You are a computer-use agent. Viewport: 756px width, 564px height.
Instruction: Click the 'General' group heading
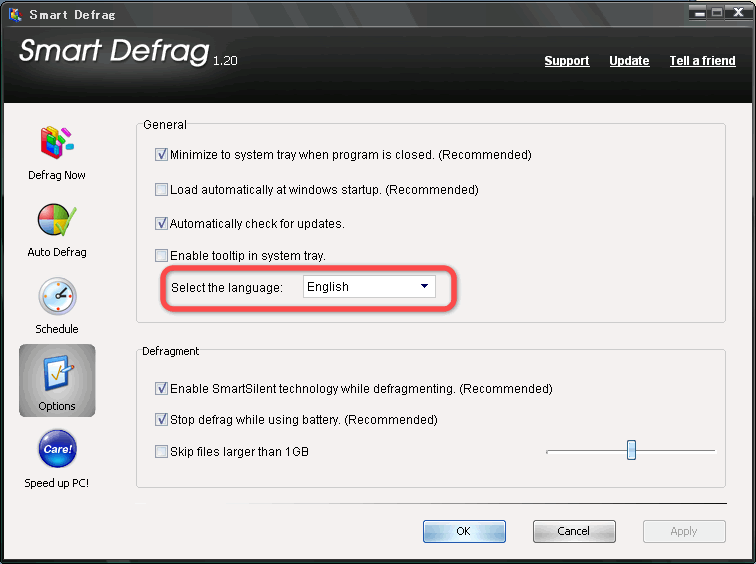click(x=165, y=125)
